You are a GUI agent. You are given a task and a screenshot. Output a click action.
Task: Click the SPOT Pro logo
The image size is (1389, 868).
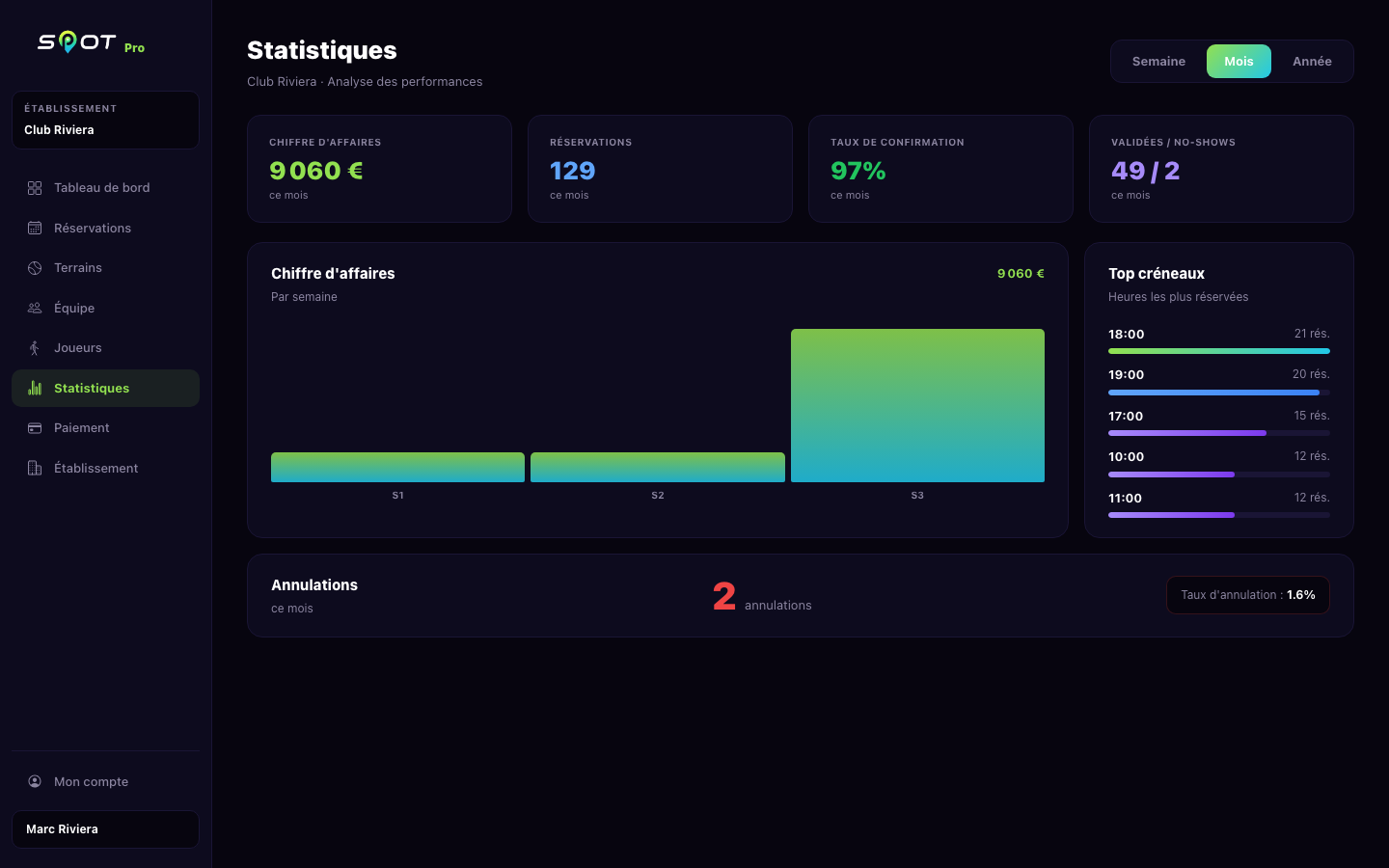91,42
